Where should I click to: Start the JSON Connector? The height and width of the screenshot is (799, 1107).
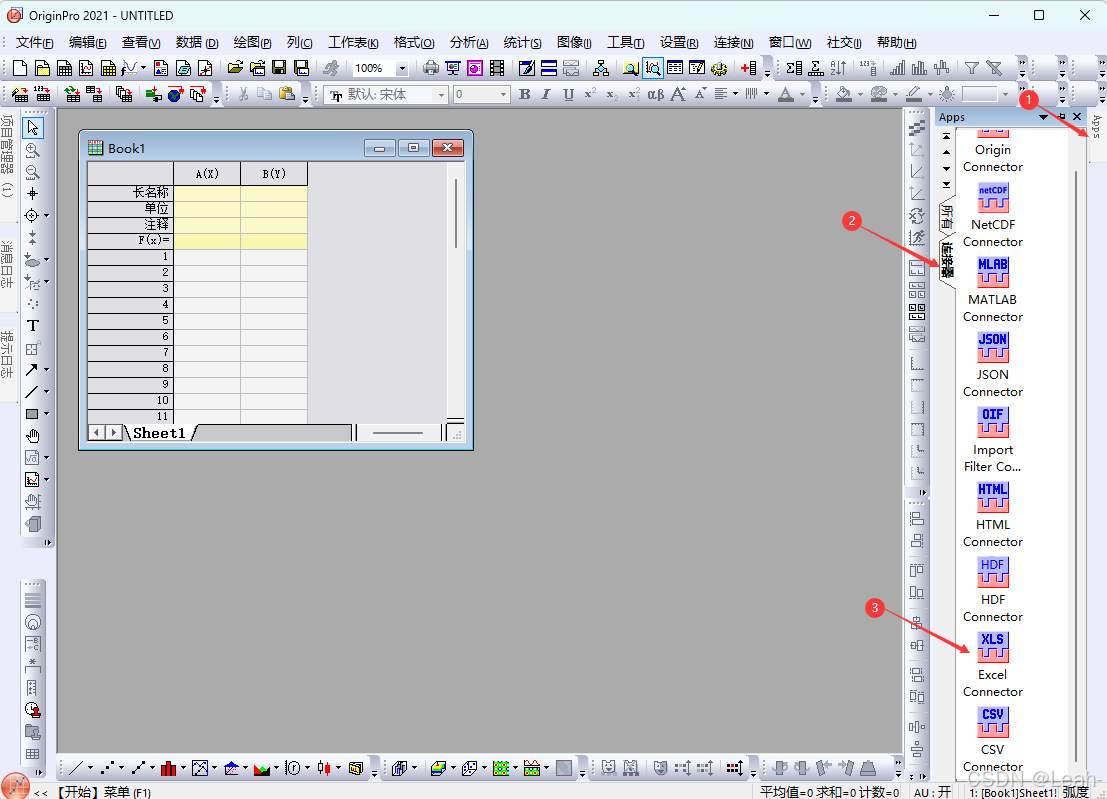coord(992,347)
